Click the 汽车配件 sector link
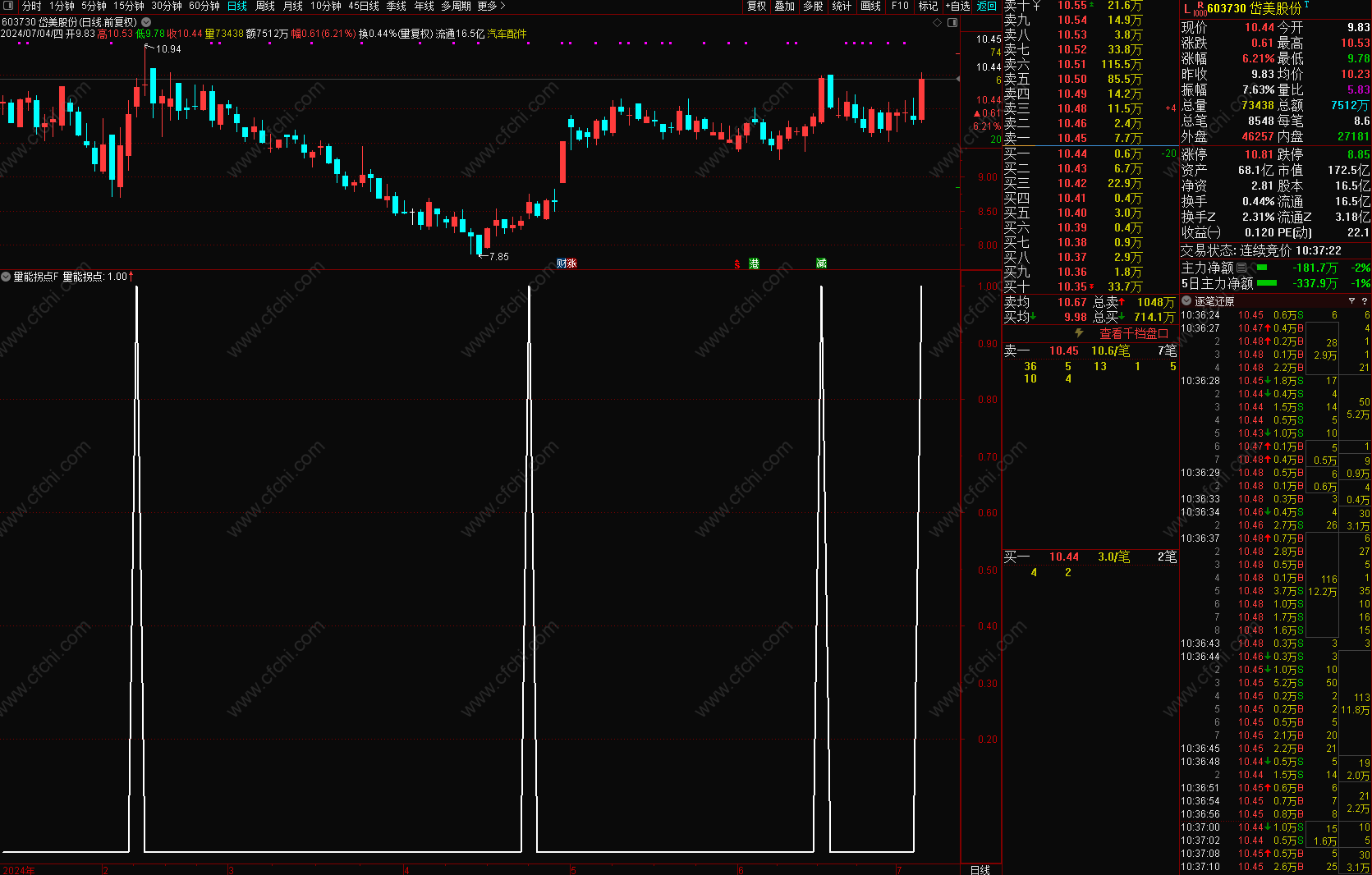 507,34
